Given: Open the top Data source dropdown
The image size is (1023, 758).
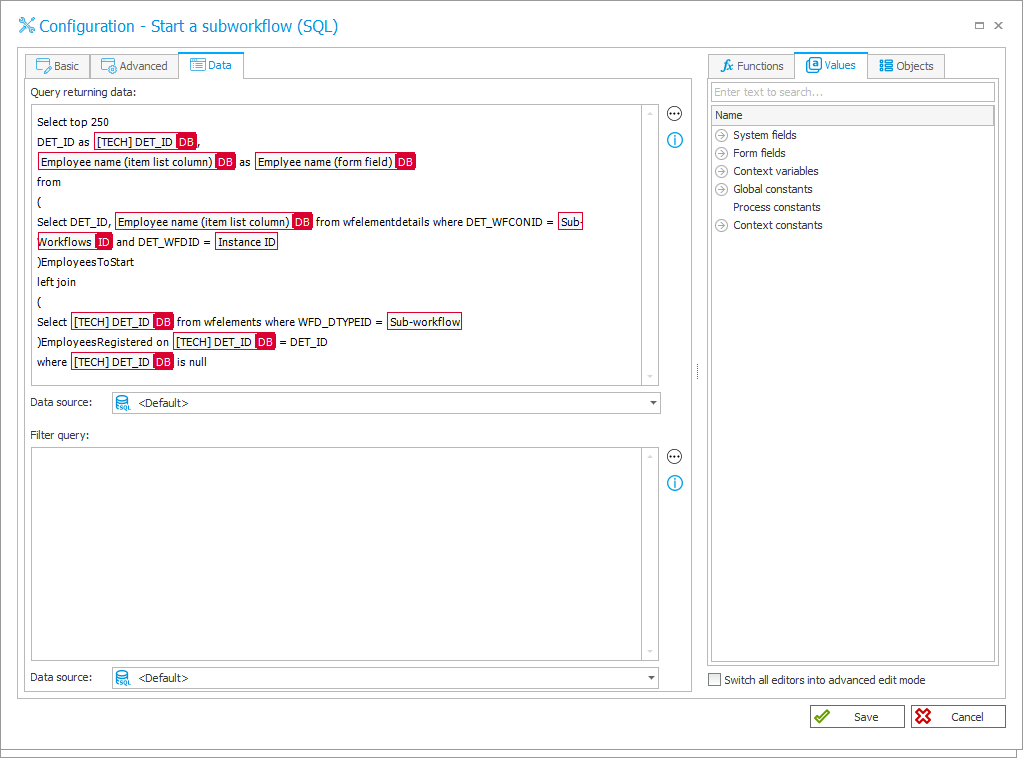Looking at the screenshot, I should (x=654, y=402).
